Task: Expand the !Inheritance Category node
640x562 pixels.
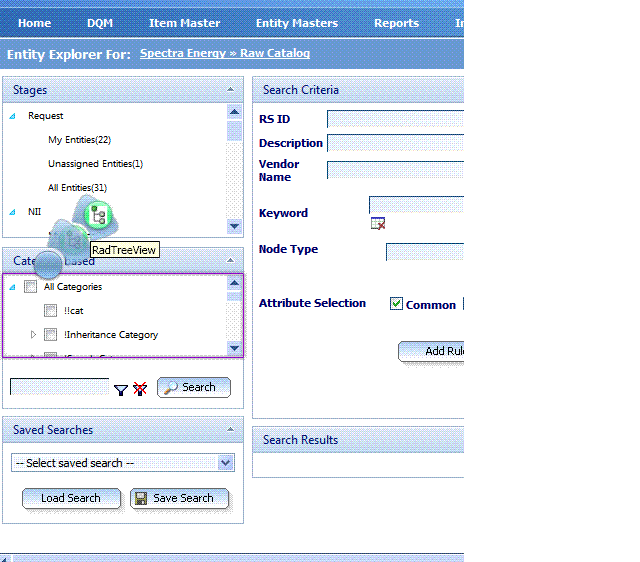Action: (x=33, y=335)
